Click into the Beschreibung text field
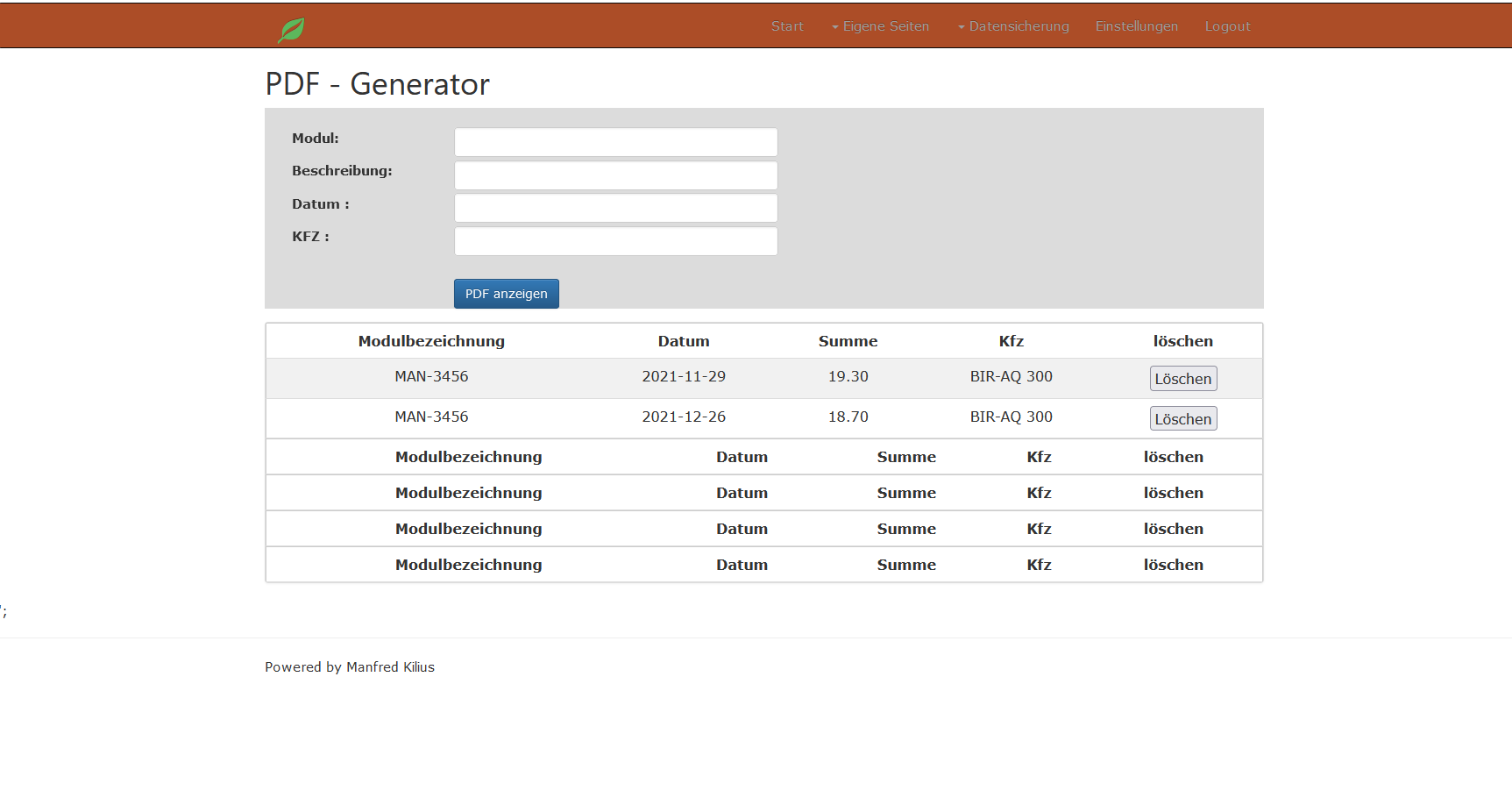The width and height of the screenshot is (1512, 805). [615, 175]
